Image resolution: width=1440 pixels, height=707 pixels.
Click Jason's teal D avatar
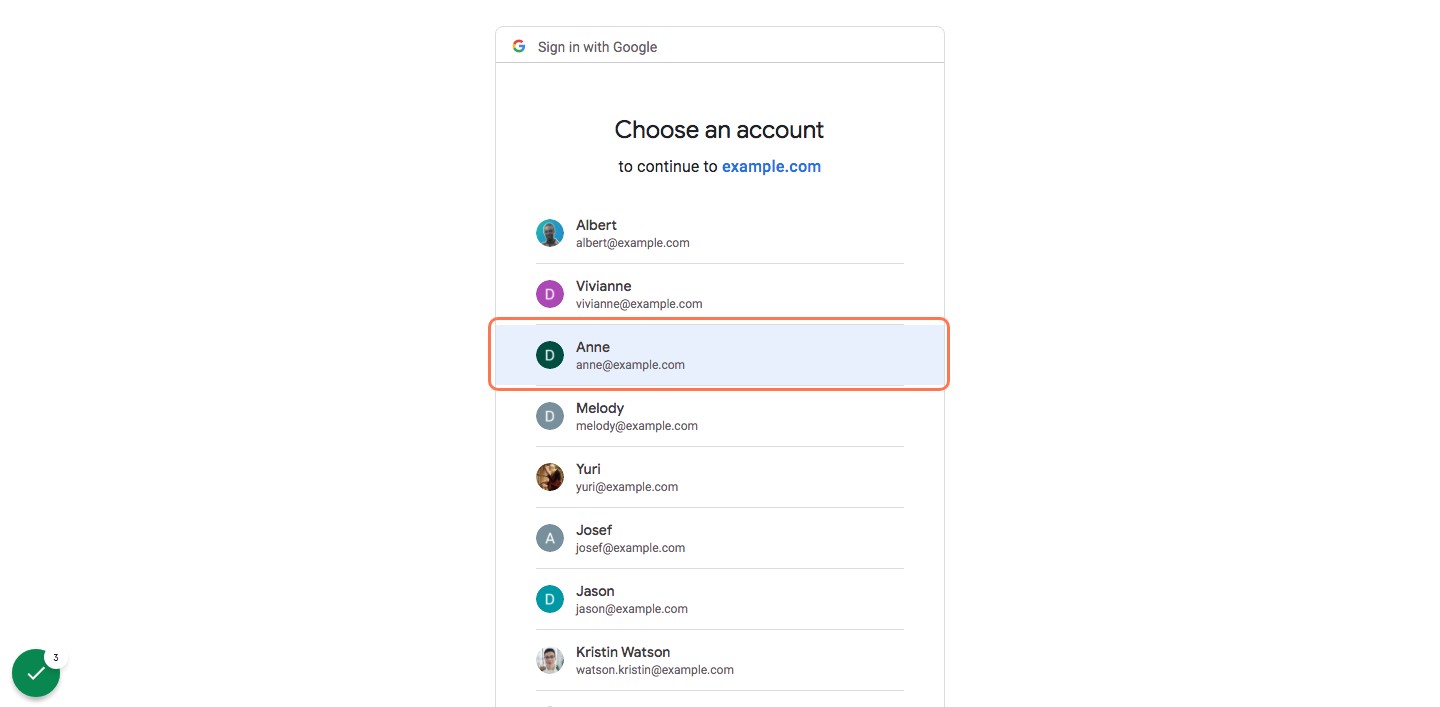[550, 599]
